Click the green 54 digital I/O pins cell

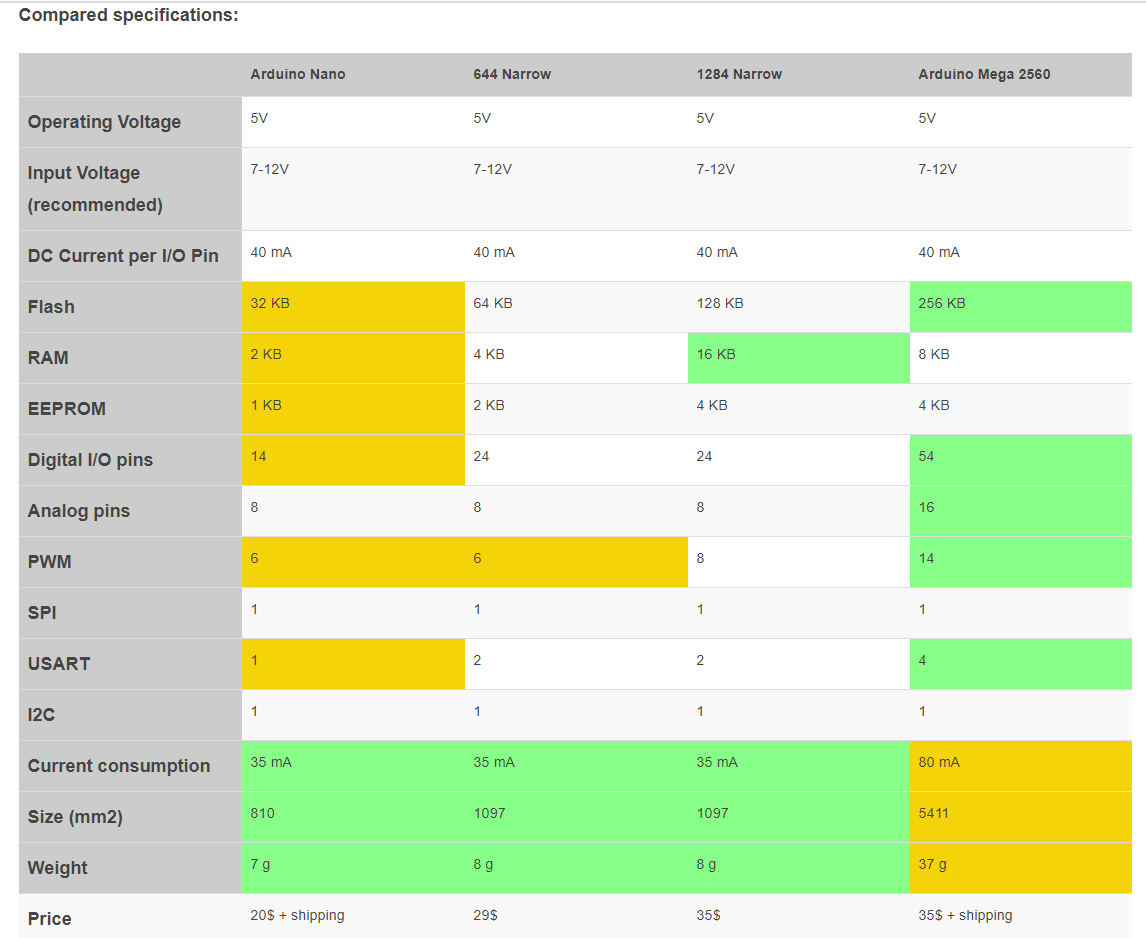1020,459
